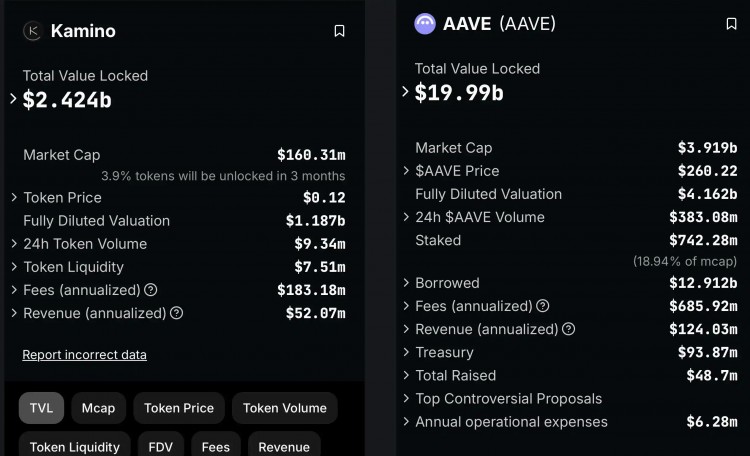
Task: Expand Top Controversial Proposals row
Action: [406, 398]
